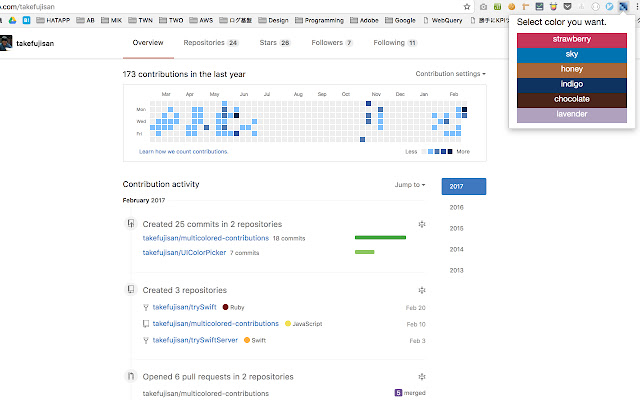Open the MIK bookmark folder
Image resolution: width=640 pixels, height=400 pixels.
pos(111,20)
